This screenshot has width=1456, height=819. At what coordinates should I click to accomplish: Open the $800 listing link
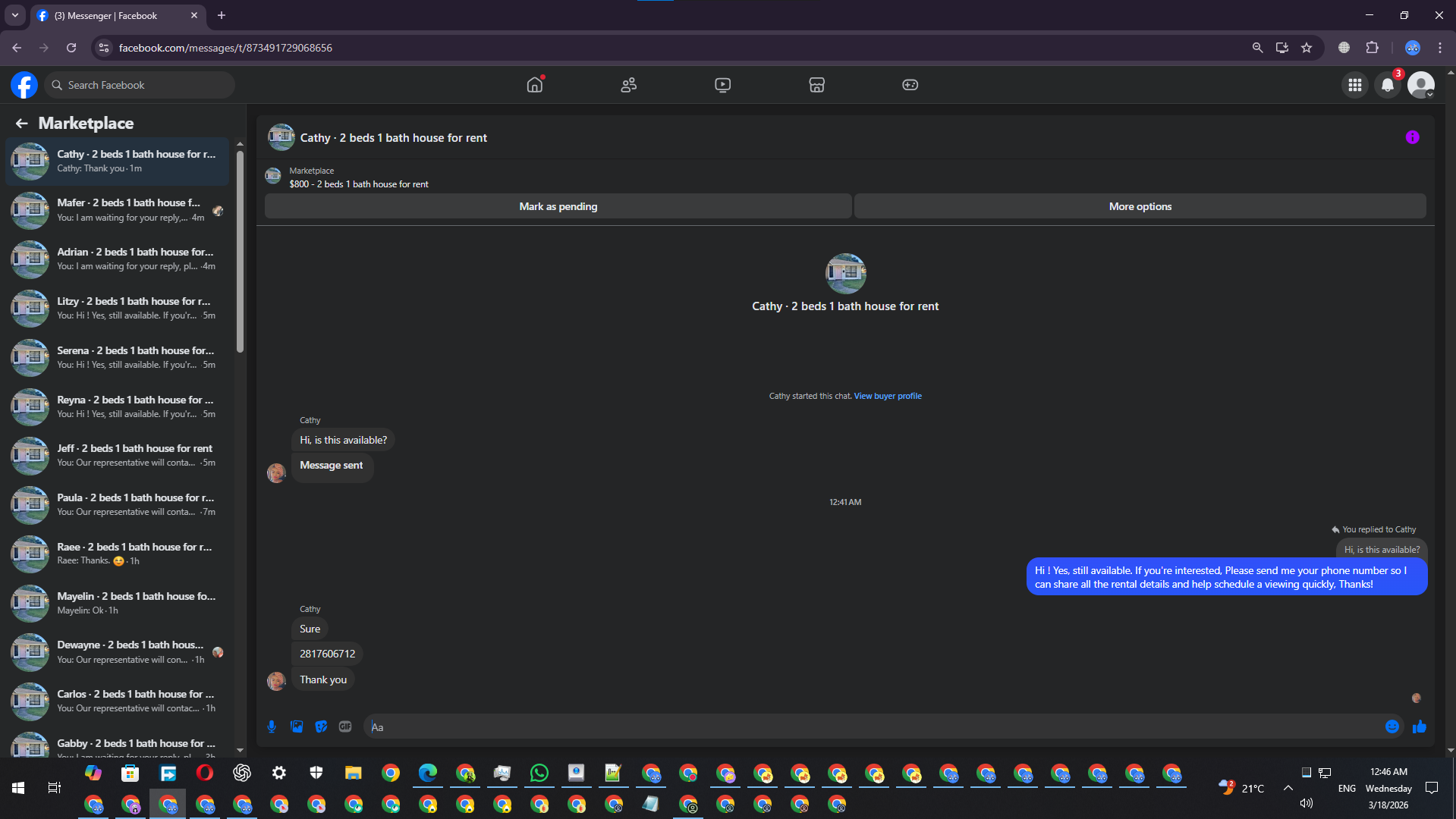coord(359,184)
